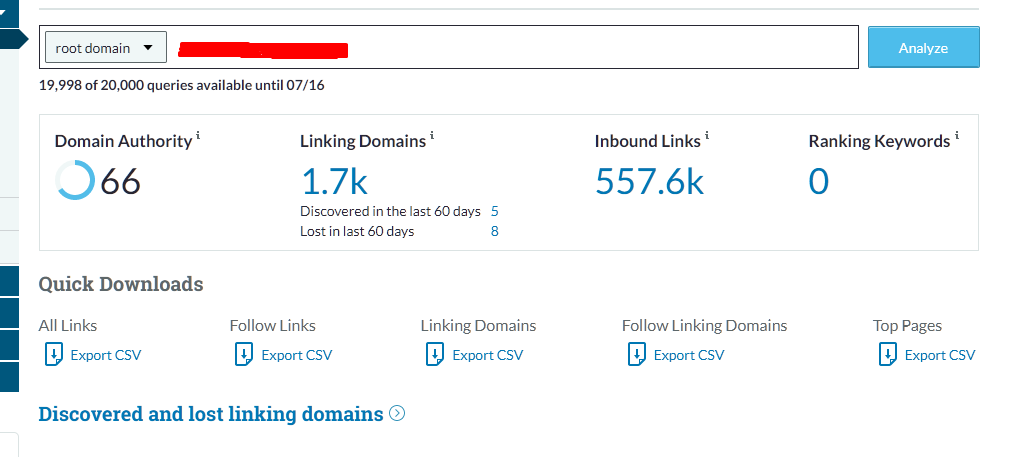Click the Domain Authority info icon
The width and height of the screenshot is (1019, 457).
coord(198,135)
